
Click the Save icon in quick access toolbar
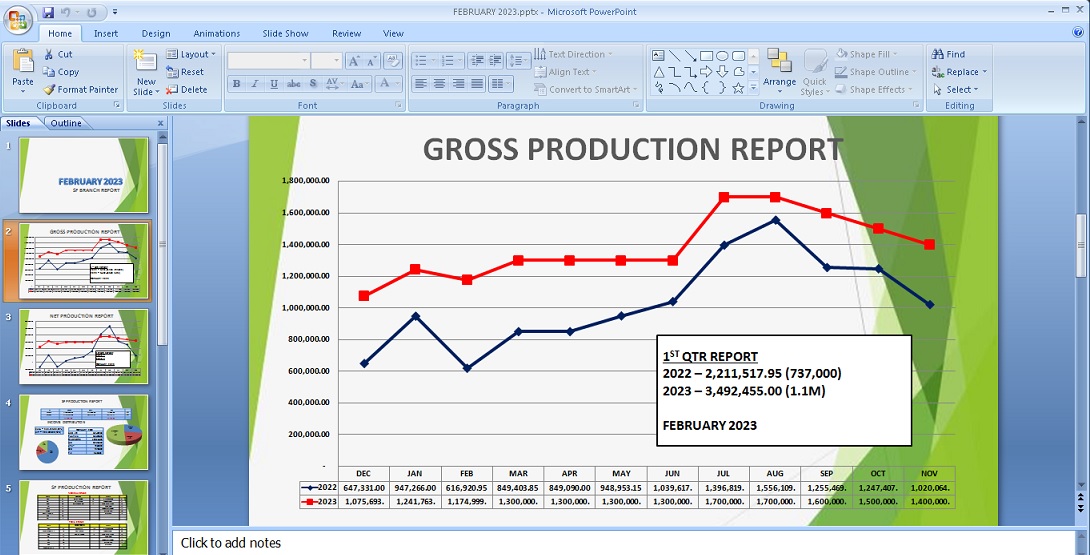pos(48,12)
